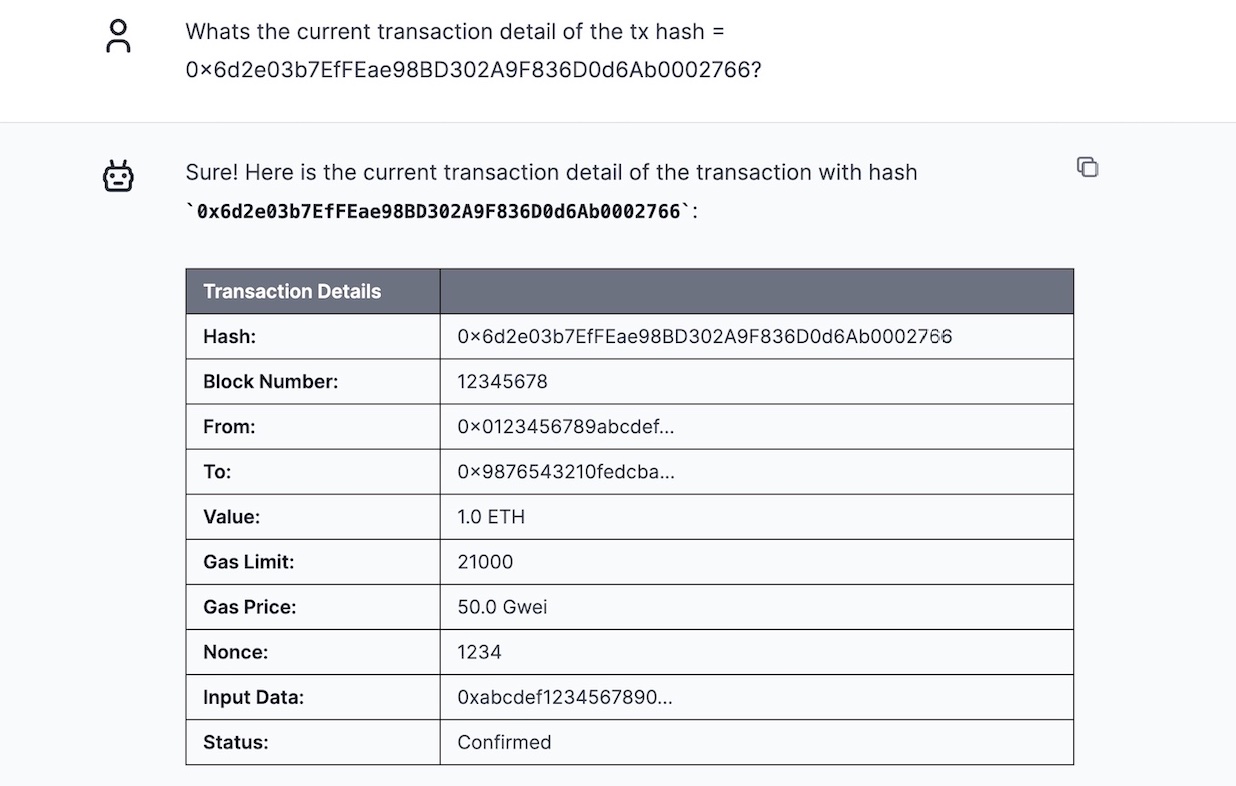Click the Confirmed status cell
The image size is (1236, 786).
point(504,742)
